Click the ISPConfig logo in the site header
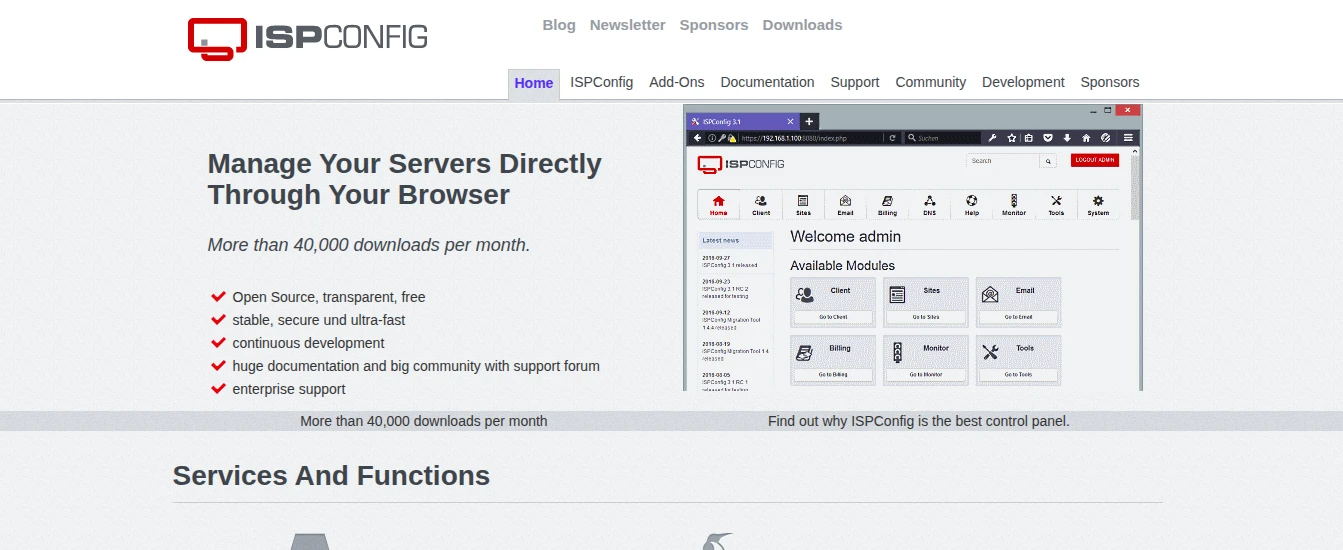 click(307, 38)
